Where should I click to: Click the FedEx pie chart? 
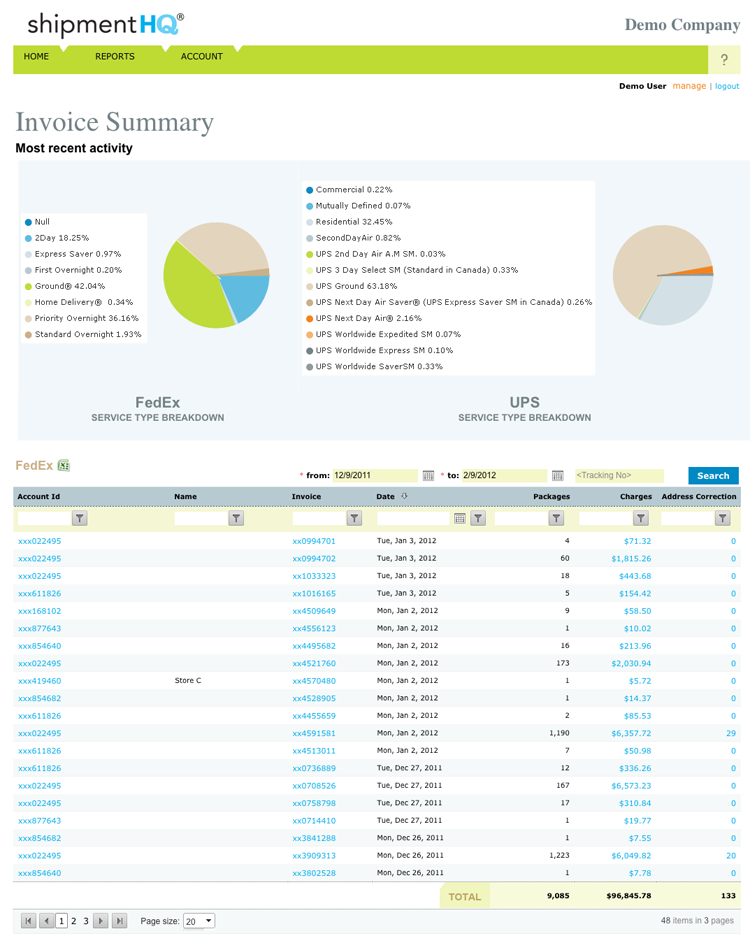tap(216, 275)
